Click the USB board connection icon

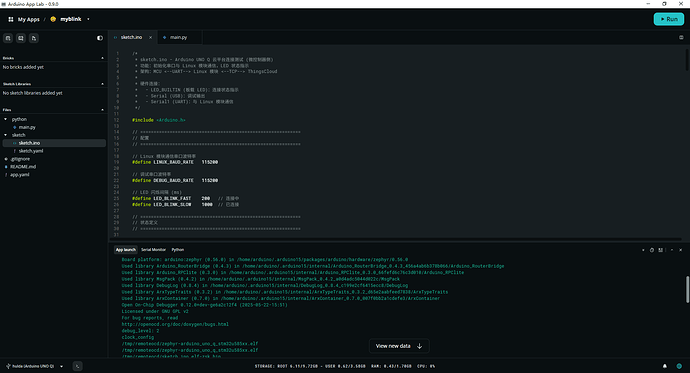tap(8, 366)
